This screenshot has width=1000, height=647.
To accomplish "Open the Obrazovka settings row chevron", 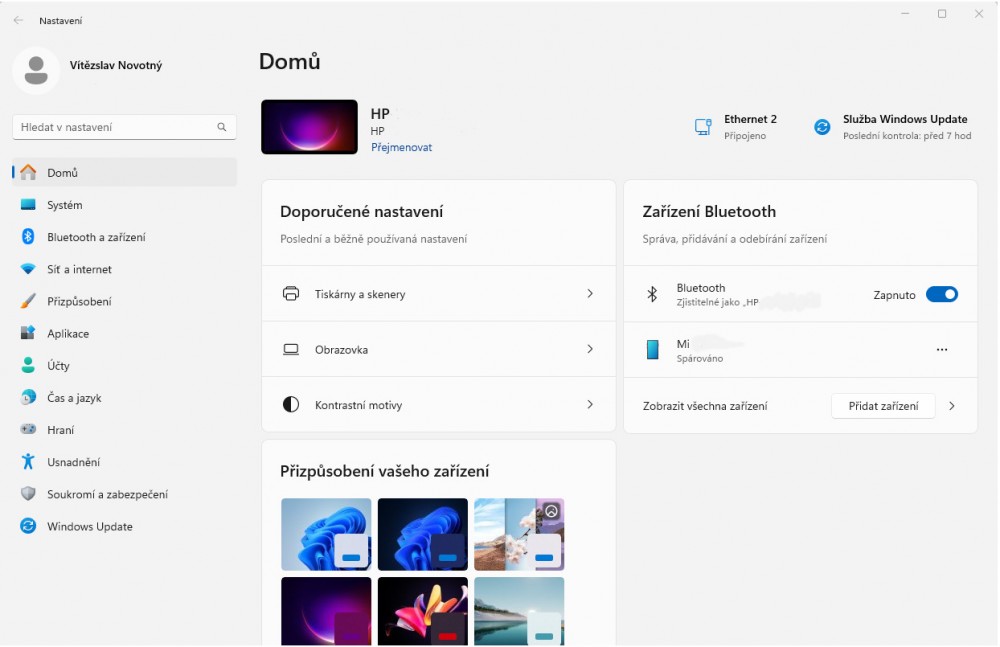I will pyautogui.click(x=590, y=349).
